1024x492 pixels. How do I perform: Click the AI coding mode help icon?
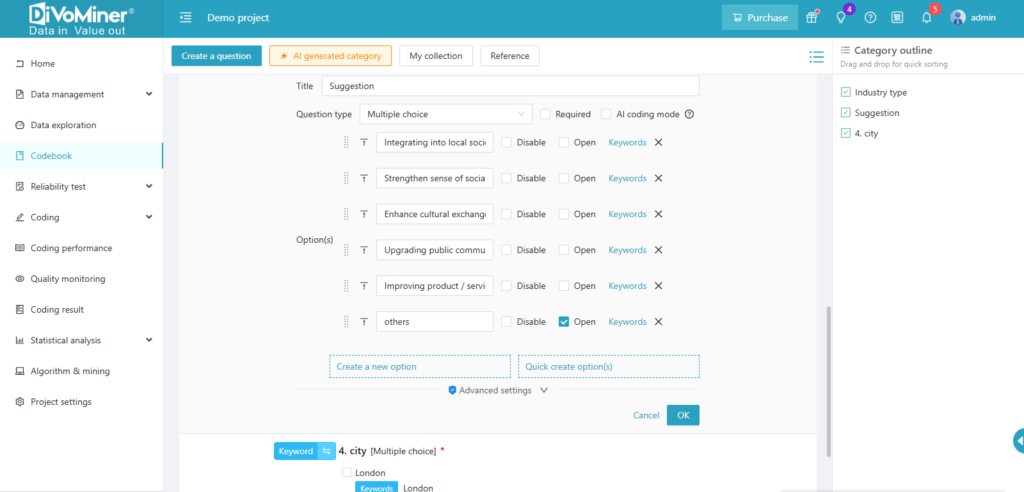tap(689, 114)
